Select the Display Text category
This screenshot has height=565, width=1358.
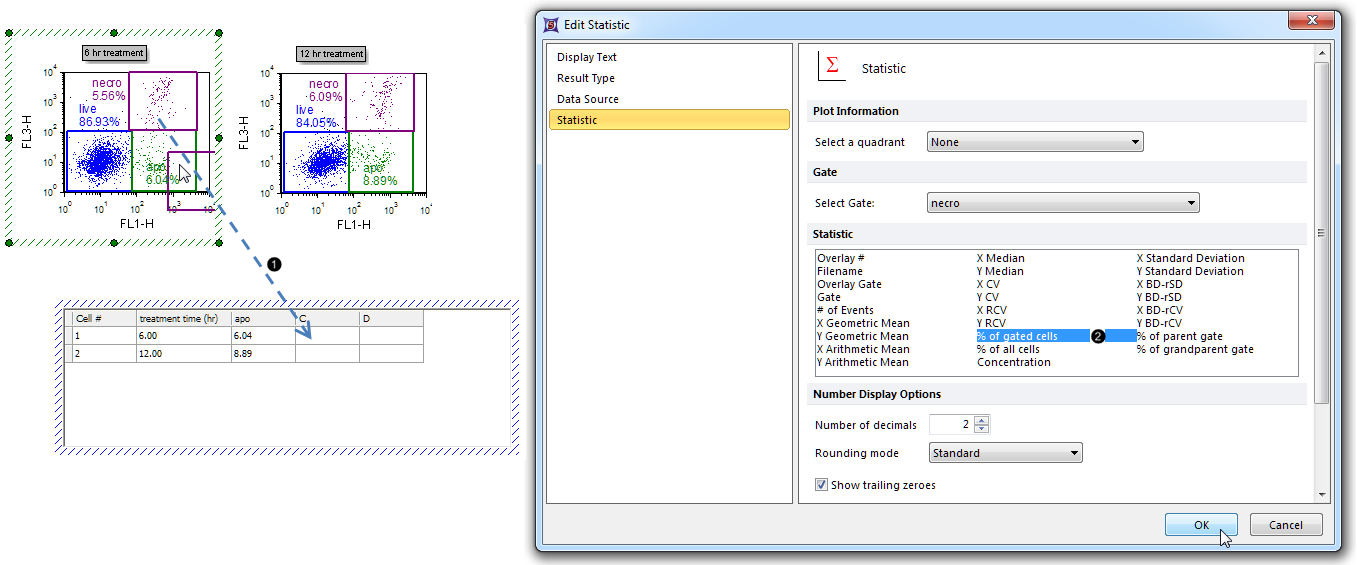pos(587,57)
